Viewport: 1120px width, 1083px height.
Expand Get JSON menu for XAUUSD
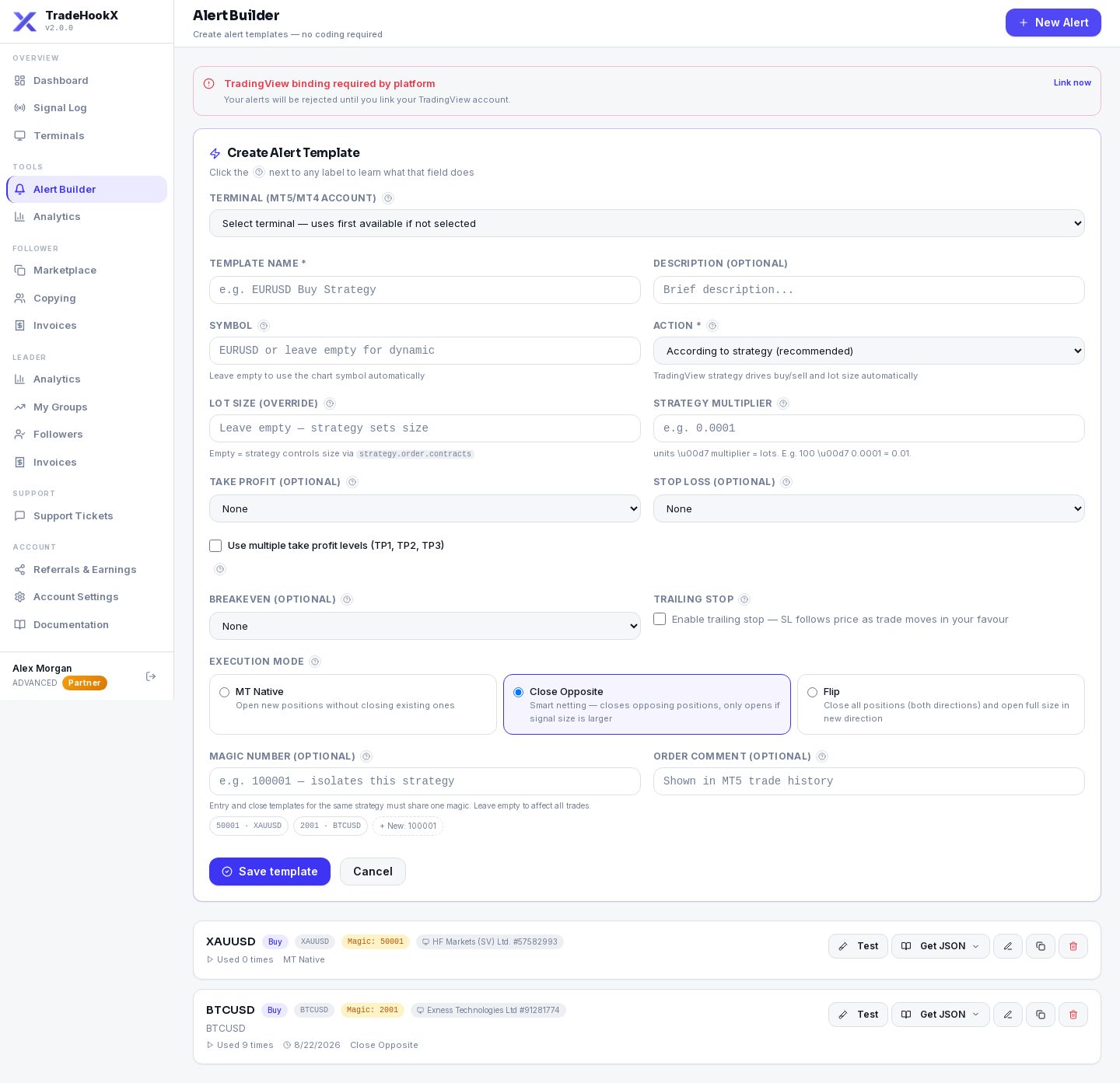tap(940, 946)
